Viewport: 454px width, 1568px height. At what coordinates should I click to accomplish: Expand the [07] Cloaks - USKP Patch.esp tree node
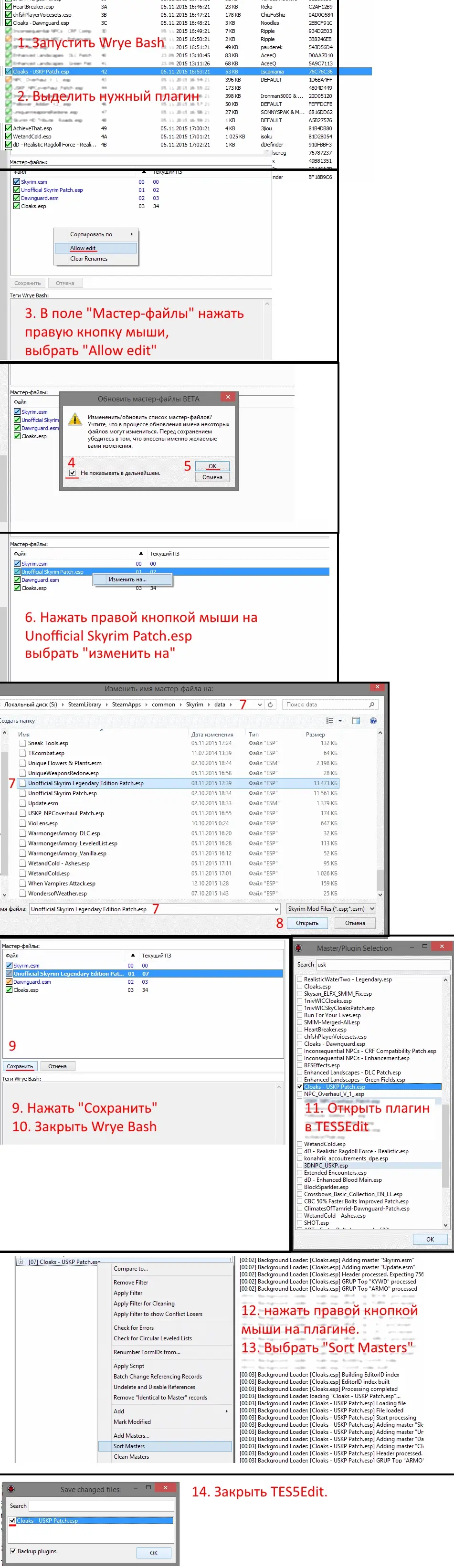(x=21, y=1262)
